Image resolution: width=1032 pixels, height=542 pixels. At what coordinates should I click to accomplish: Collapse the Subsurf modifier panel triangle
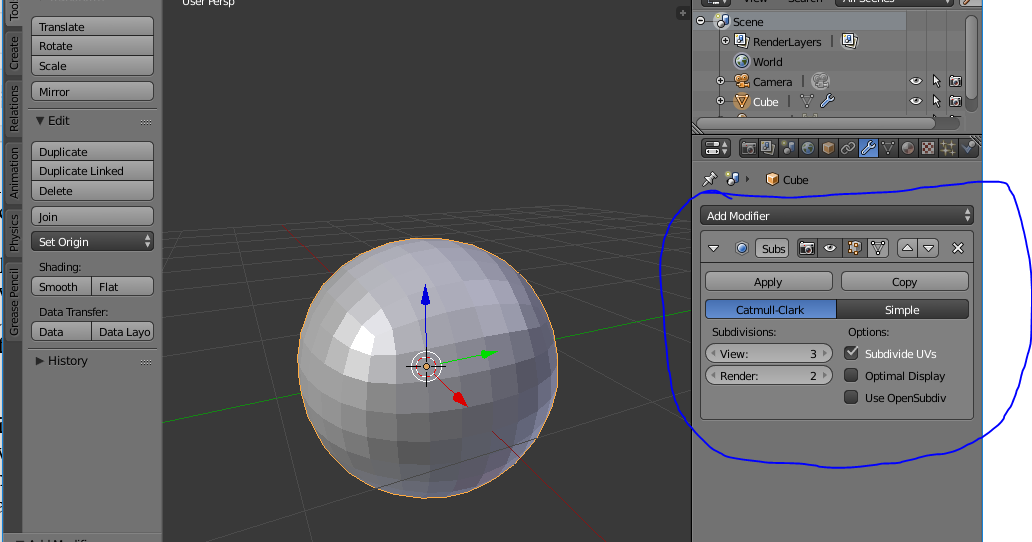tap(713, 248)
